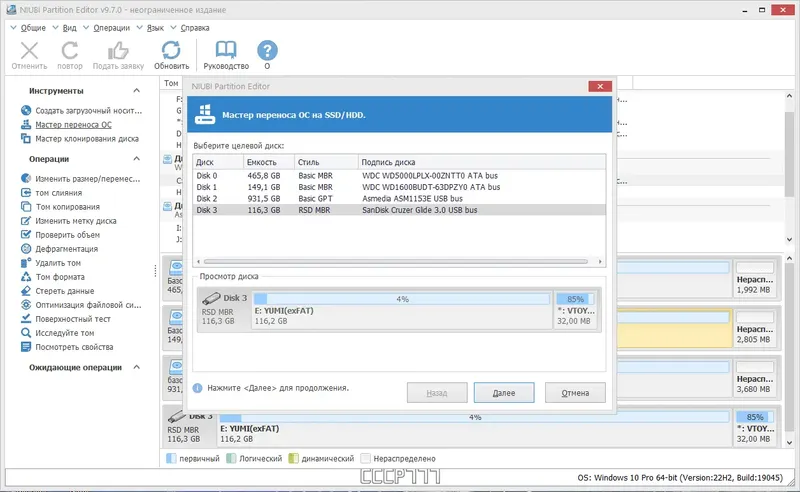Click the Изменить размер/переместить icon
800x492 pixels.
click(x=26, y=178)
